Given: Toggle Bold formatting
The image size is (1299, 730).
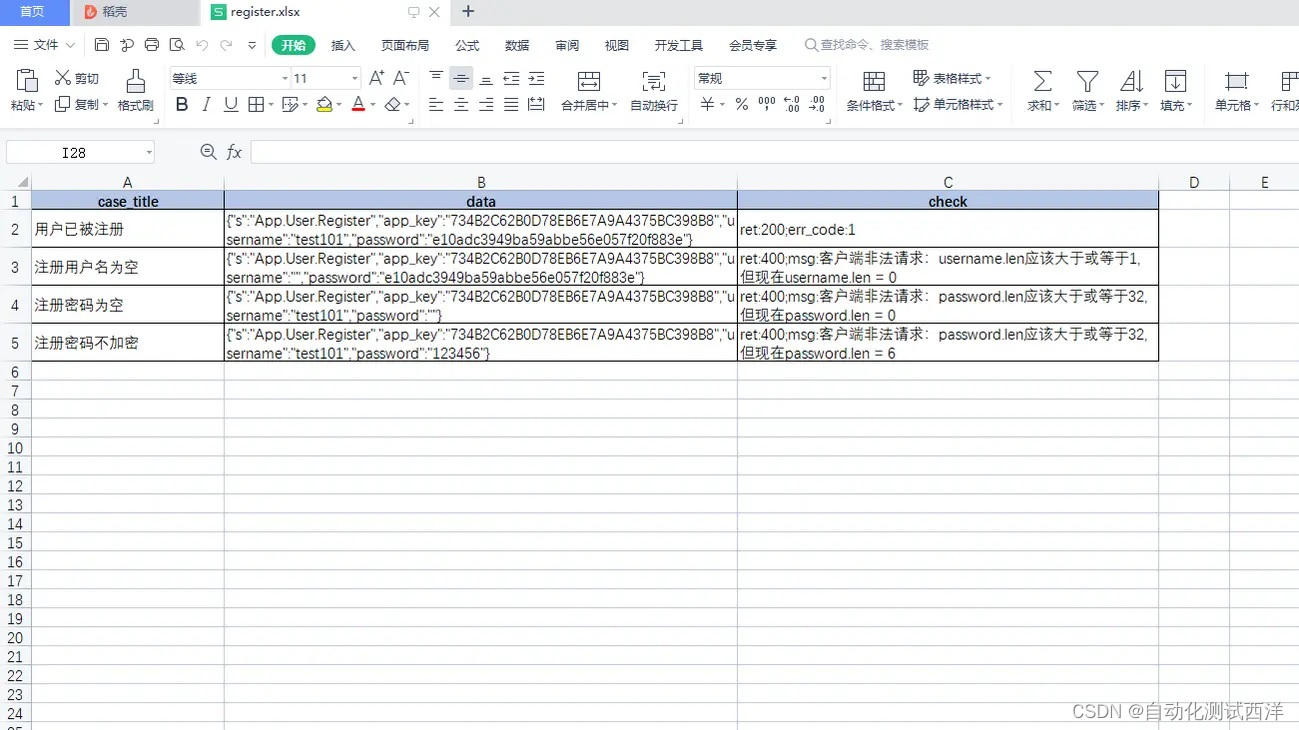Looking at the screenshot, I should [x=182, y=104].
